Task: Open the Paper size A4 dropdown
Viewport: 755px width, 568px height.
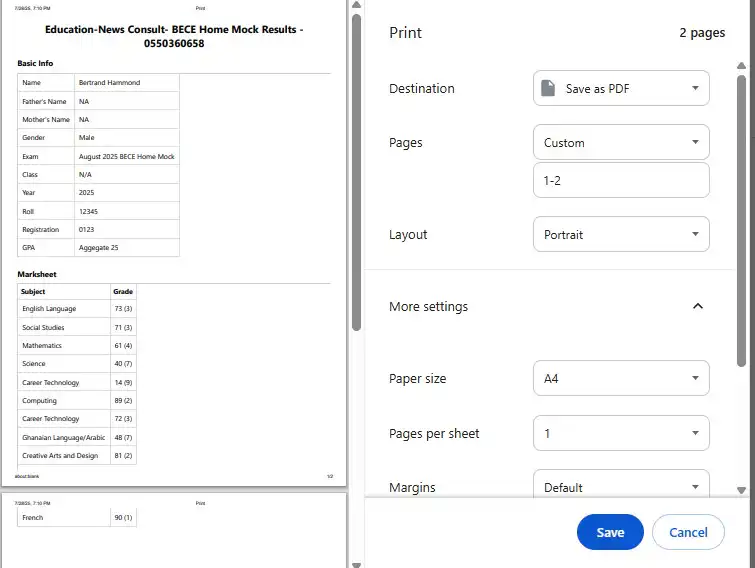Action: click(620, 378)
